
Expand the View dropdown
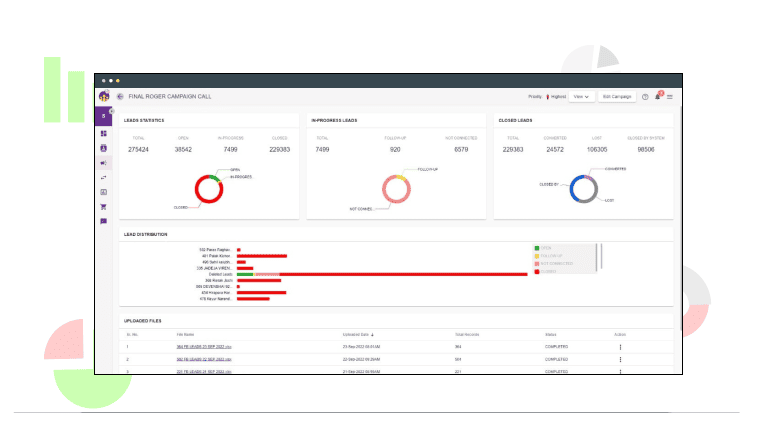tap(581, 97)
